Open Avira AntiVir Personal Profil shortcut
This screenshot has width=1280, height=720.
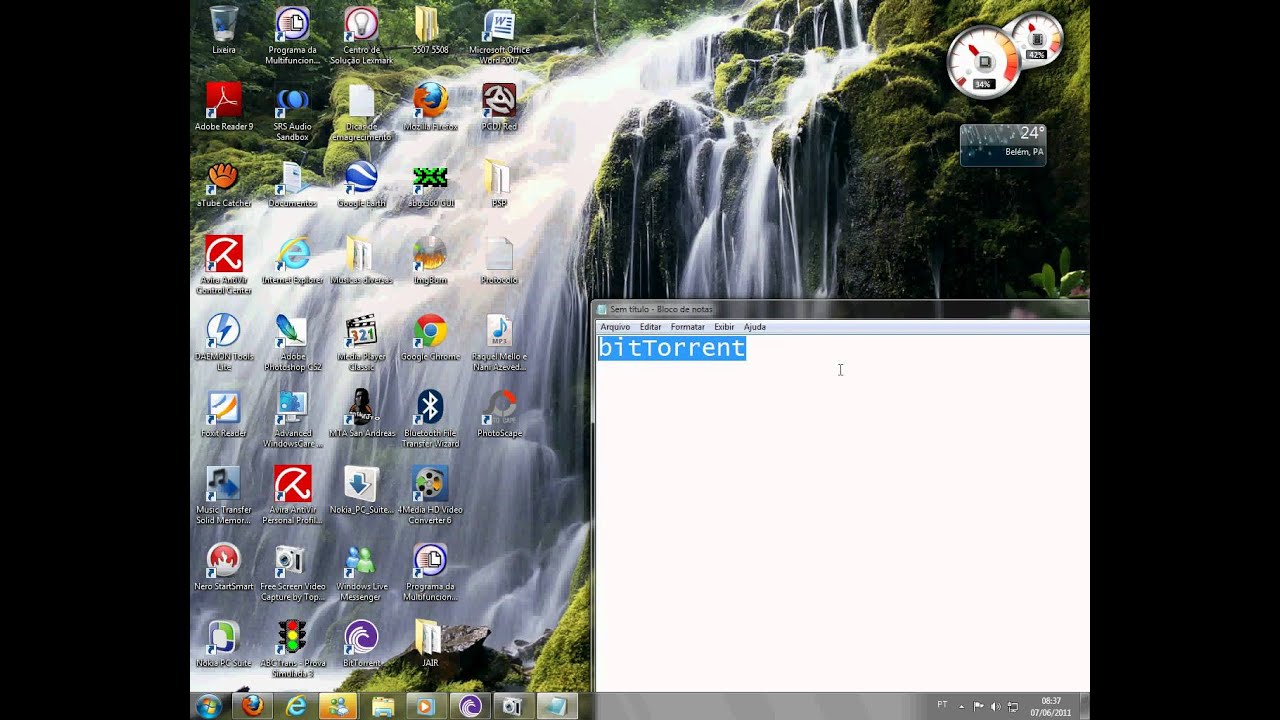click(292, 496)
